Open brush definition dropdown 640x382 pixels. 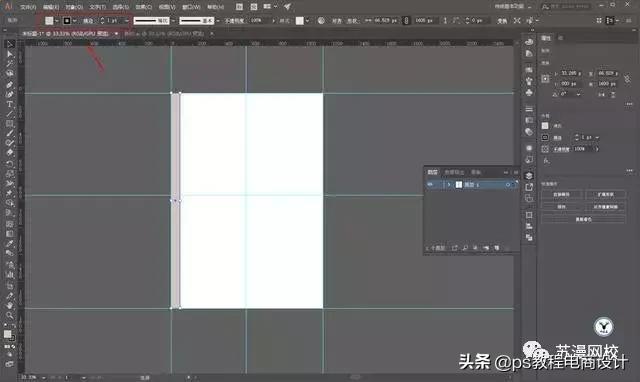pyautogui.click(x=218, y=21)
